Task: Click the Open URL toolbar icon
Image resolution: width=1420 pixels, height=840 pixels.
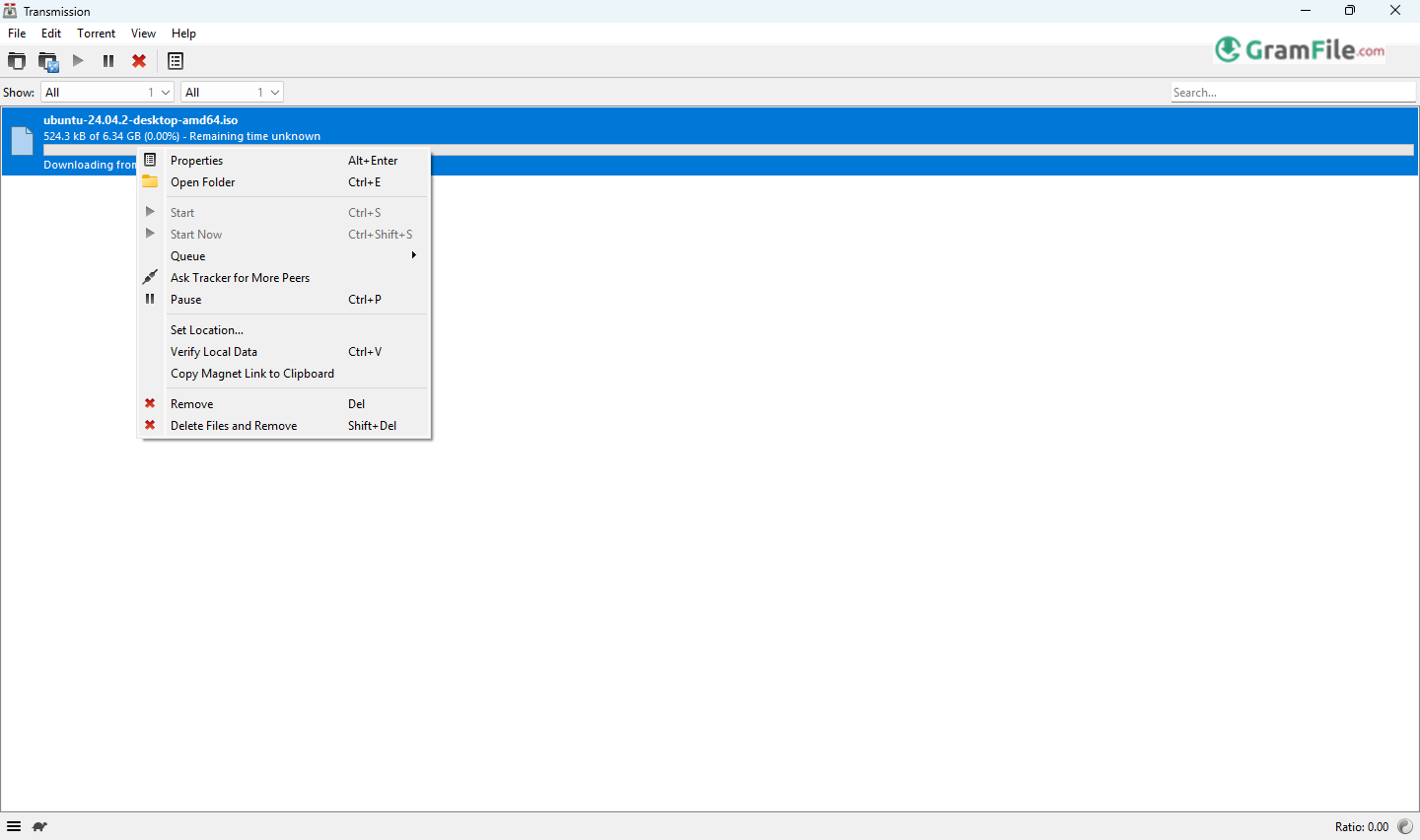Action: point(48,61)
